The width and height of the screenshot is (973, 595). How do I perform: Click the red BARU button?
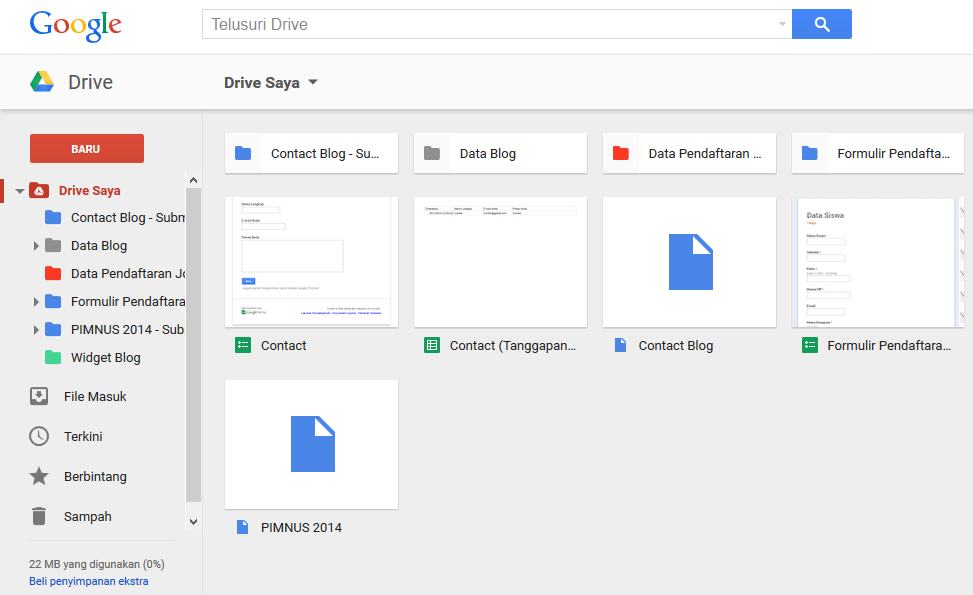(86, 147)
